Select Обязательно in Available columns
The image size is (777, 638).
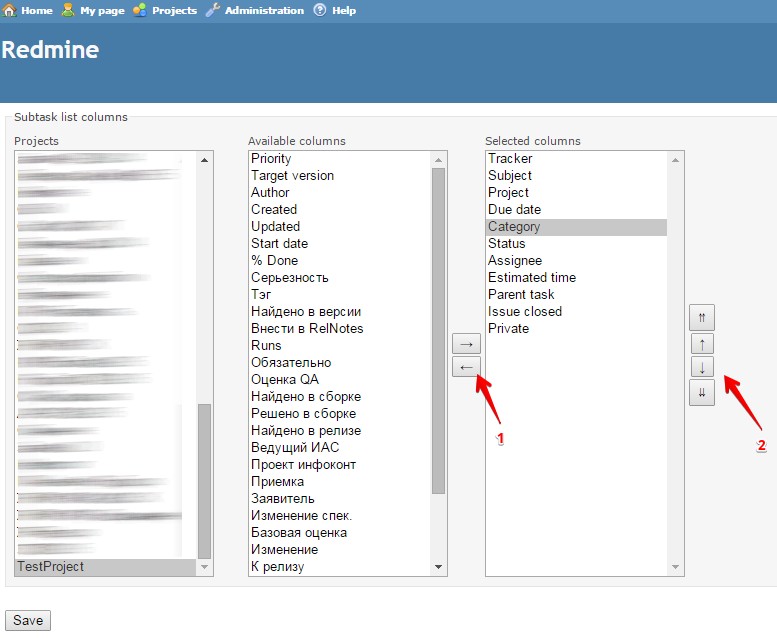340,362
